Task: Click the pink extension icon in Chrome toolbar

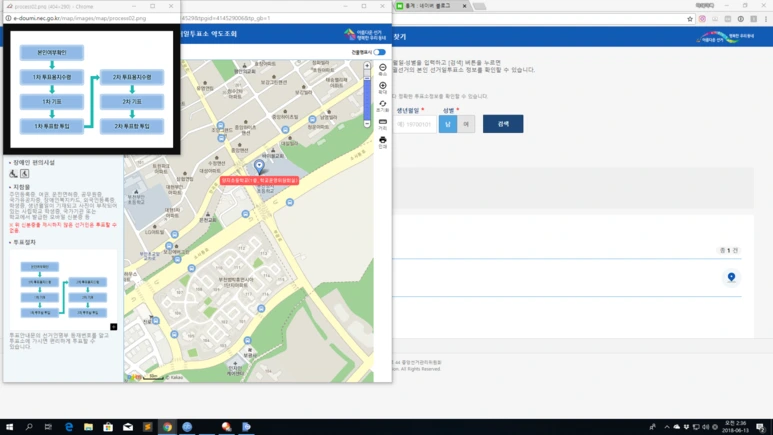Action: [702, 19]
